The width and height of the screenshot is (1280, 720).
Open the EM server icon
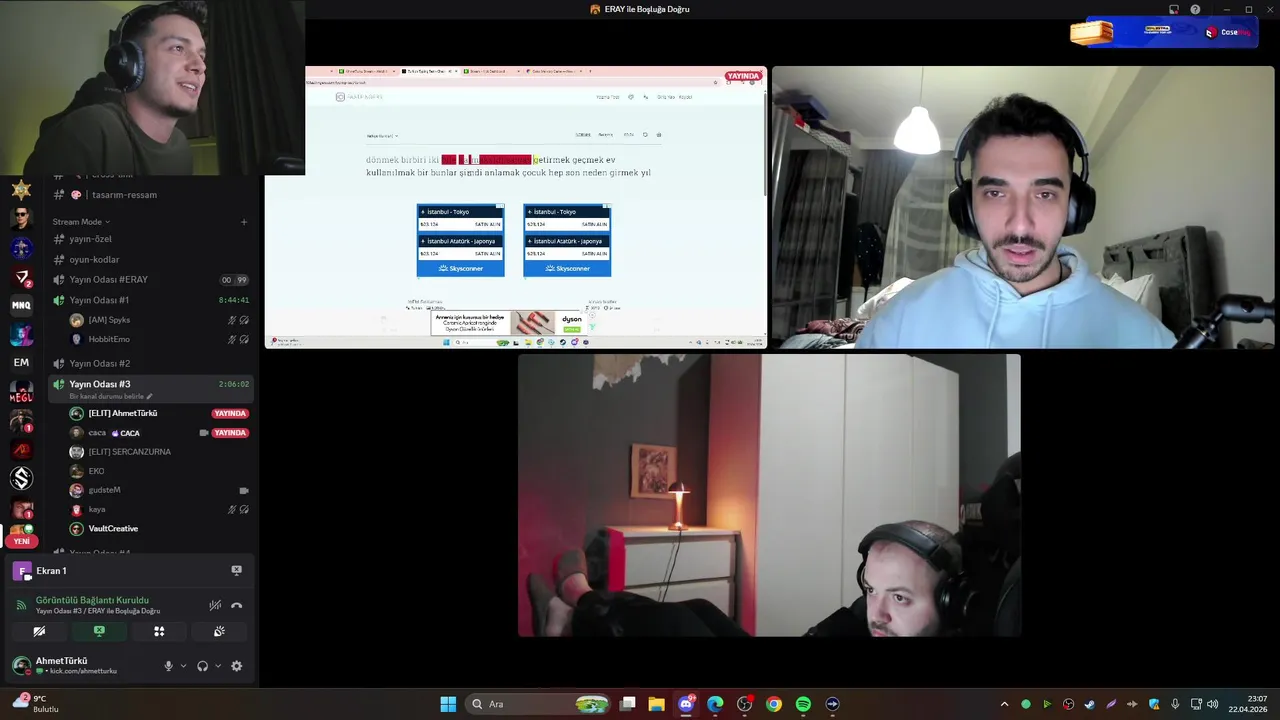tap(21, 362)
